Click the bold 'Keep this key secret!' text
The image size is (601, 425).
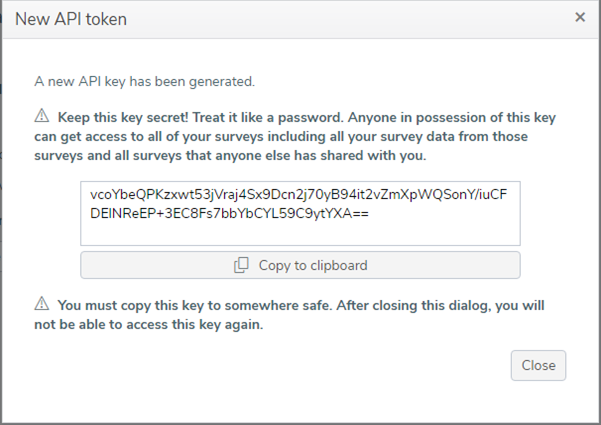tap(123, 117)
